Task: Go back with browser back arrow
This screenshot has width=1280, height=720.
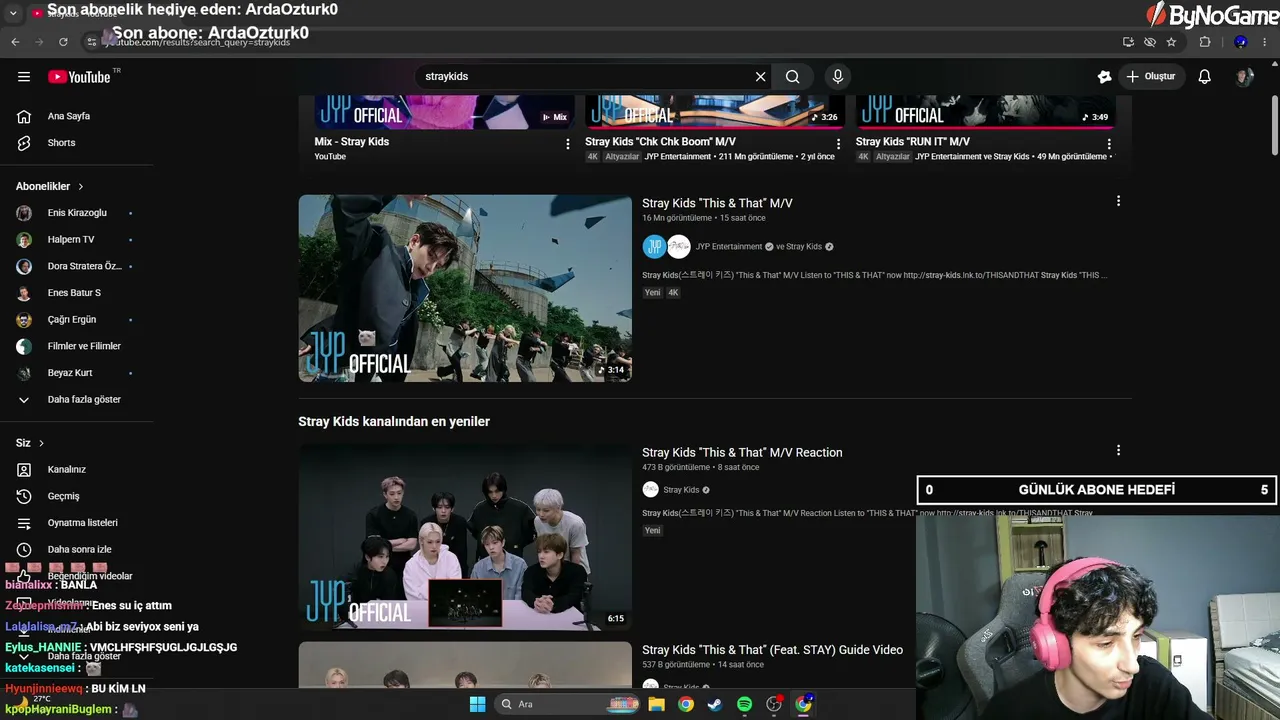Action: (15, 42)
